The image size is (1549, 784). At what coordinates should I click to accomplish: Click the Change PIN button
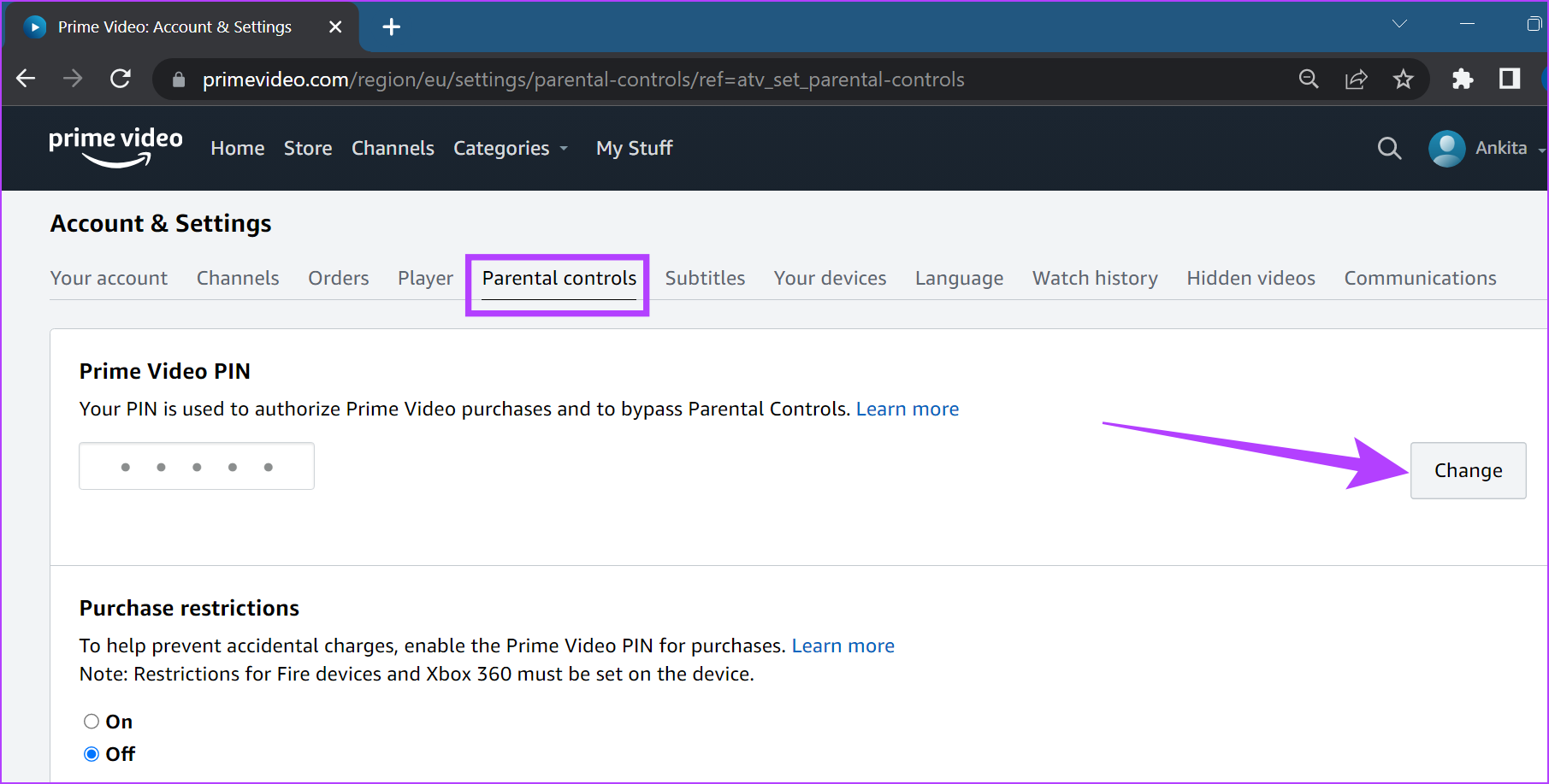[1468, 470]
